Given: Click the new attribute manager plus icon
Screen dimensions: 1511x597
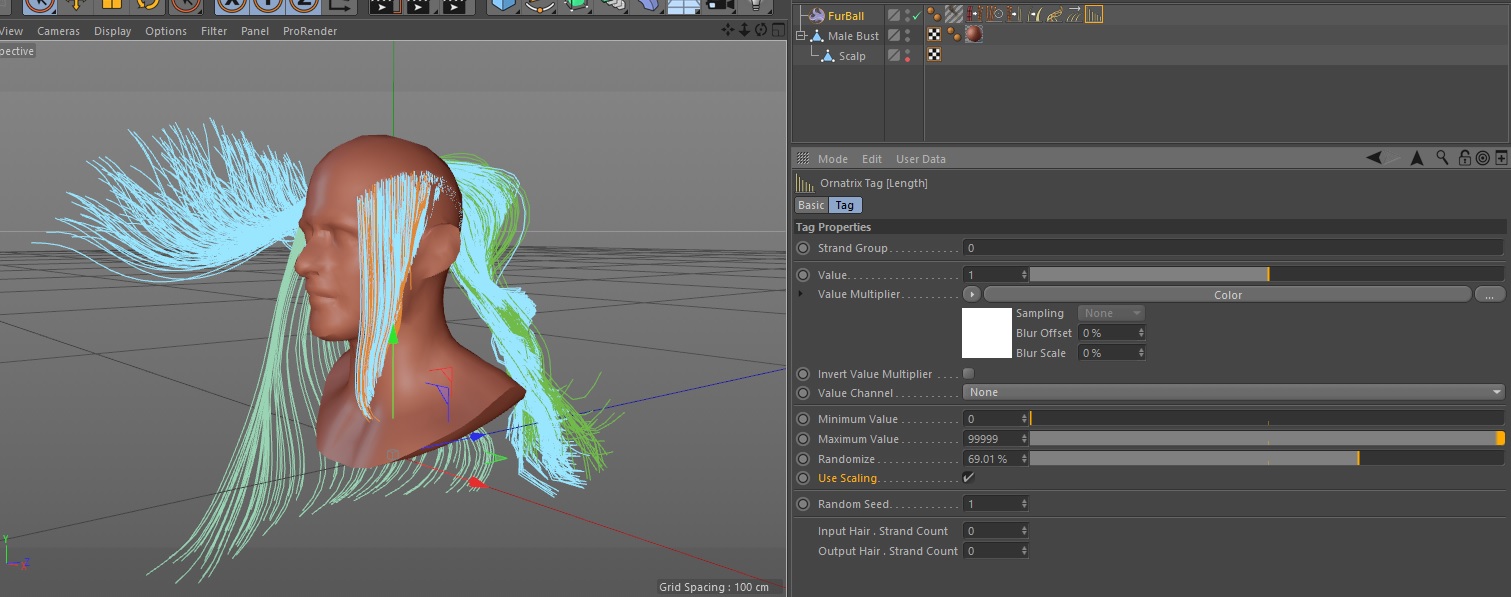Looking at the screenshot, I should pos(1501,158).
